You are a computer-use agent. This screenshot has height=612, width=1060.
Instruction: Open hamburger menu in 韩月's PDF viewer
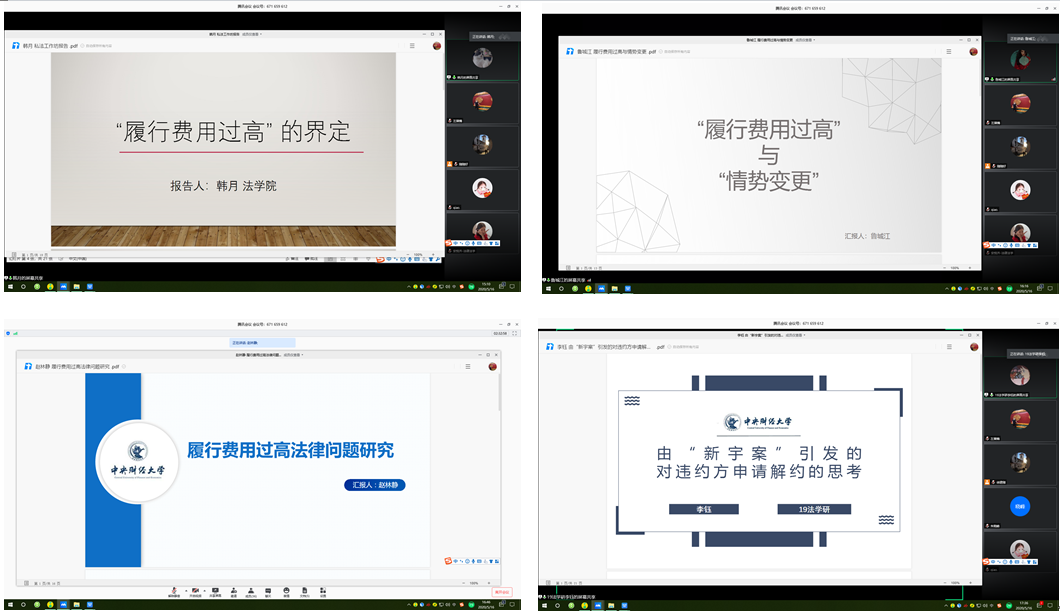[412, 46]
